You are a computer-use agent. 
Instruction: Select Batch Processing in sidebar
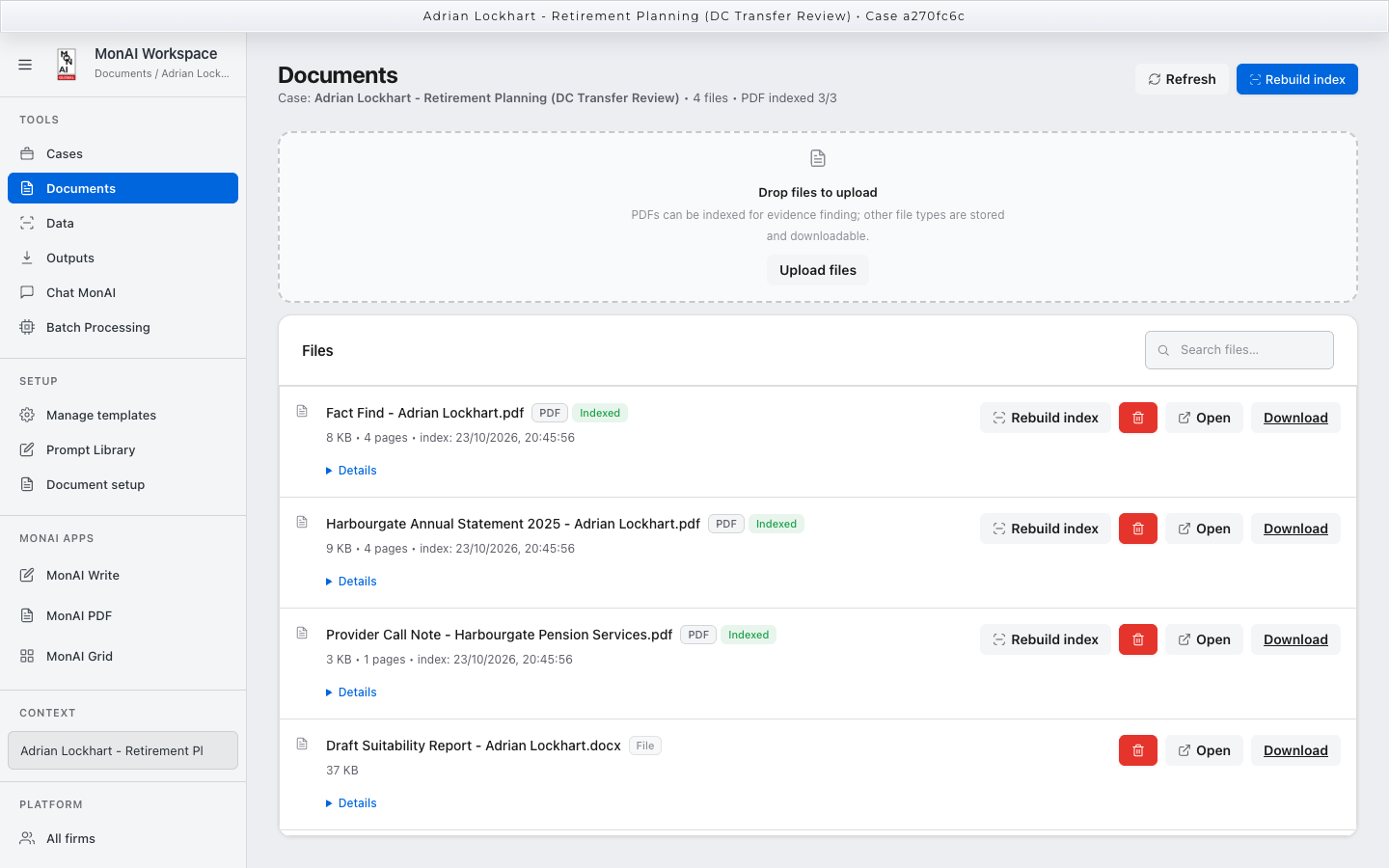[123, 327]
